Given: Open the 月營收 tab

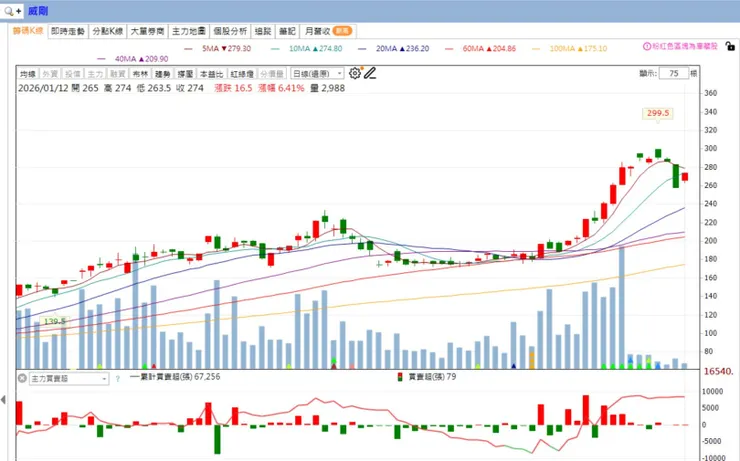Looking at the screenshot, I should click(328, 31).
